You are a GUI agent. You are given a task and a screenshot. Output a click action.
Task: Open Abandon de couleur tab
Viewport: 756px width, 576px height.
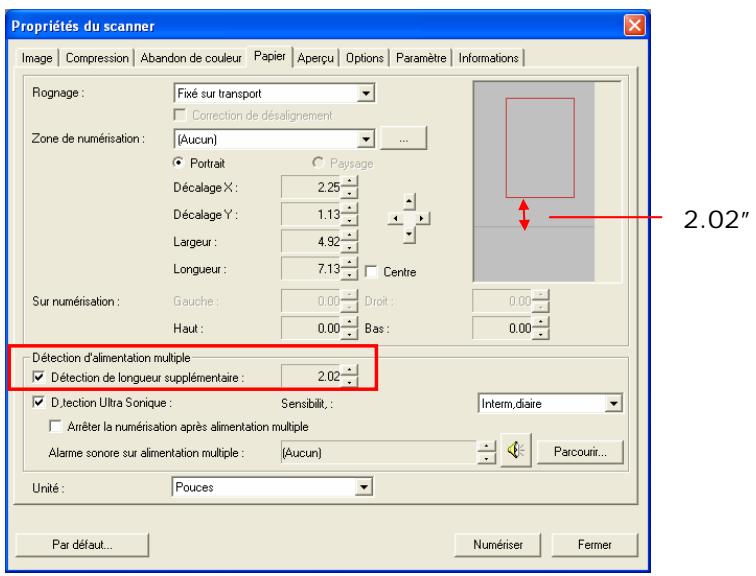(191, 58)
